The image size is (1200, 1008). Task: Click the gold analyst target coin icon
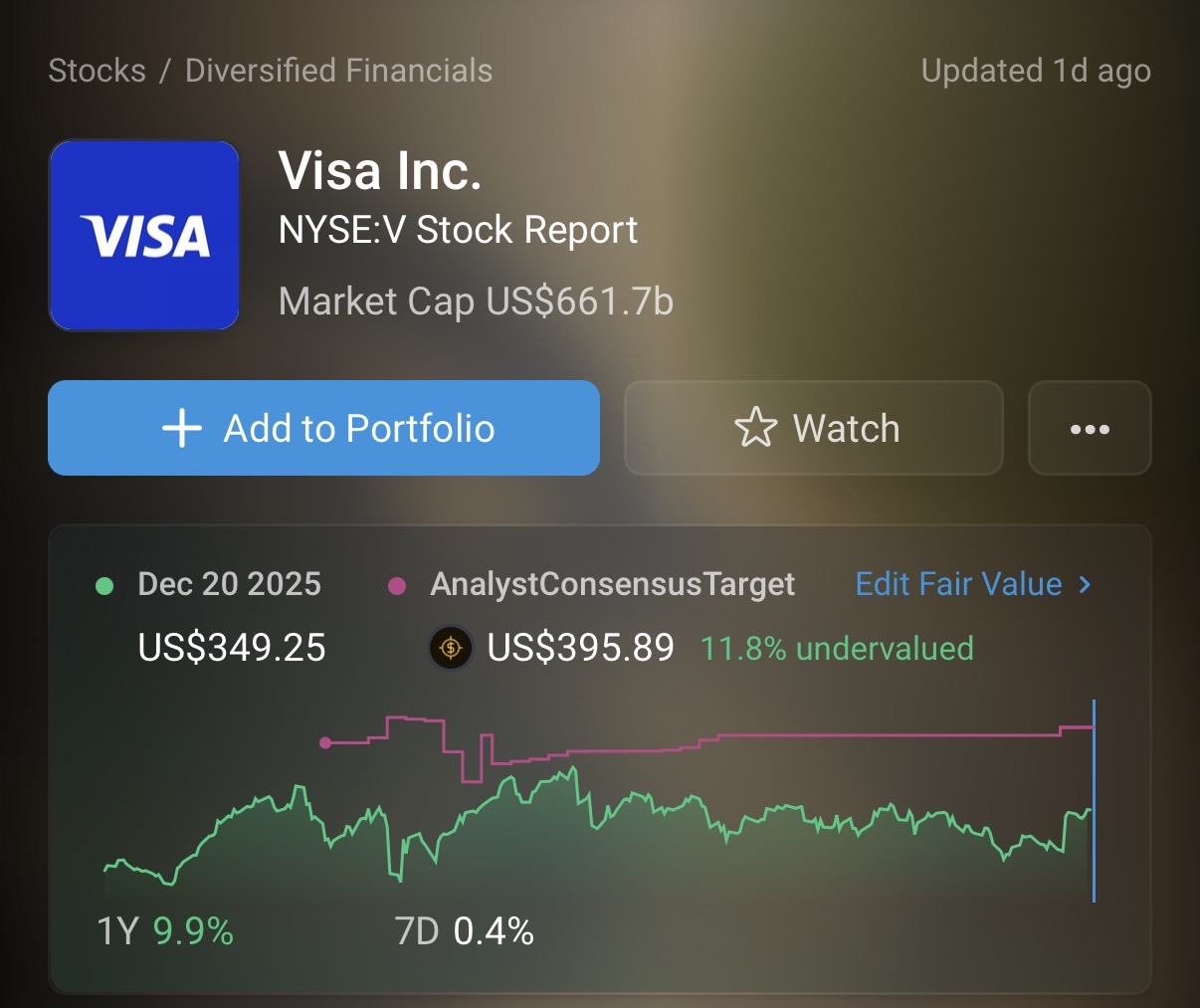(x=451, y=649)
